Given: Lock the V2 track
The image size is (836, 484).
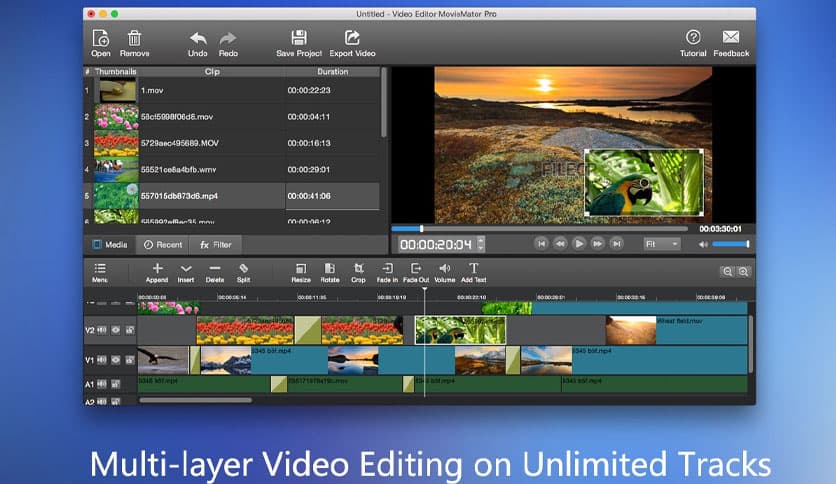Looking at the screenshot, I should (130, 330).
